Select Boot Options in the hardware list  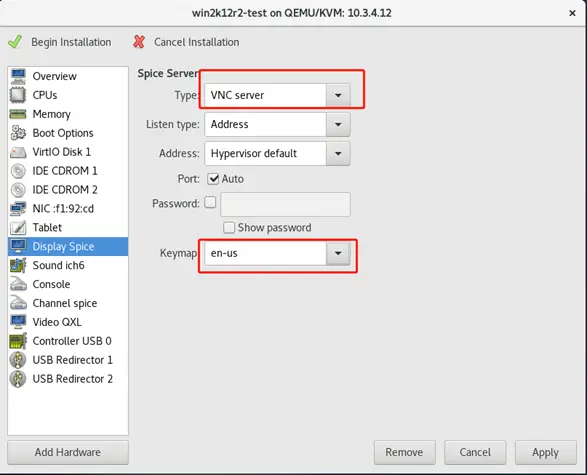[68, 133]
